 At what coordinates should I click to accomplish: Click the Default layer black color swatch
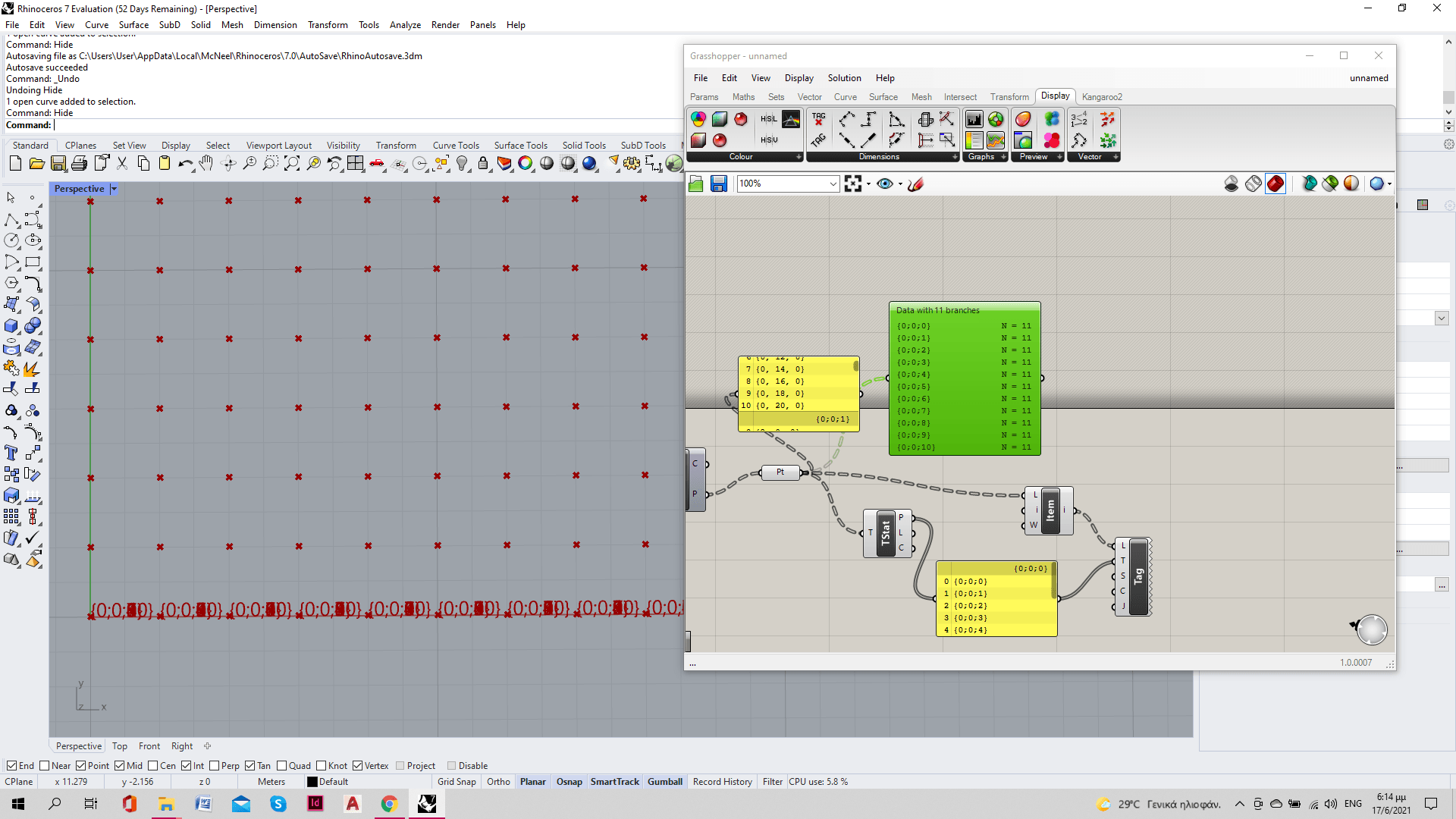click(x=312, y=782)
